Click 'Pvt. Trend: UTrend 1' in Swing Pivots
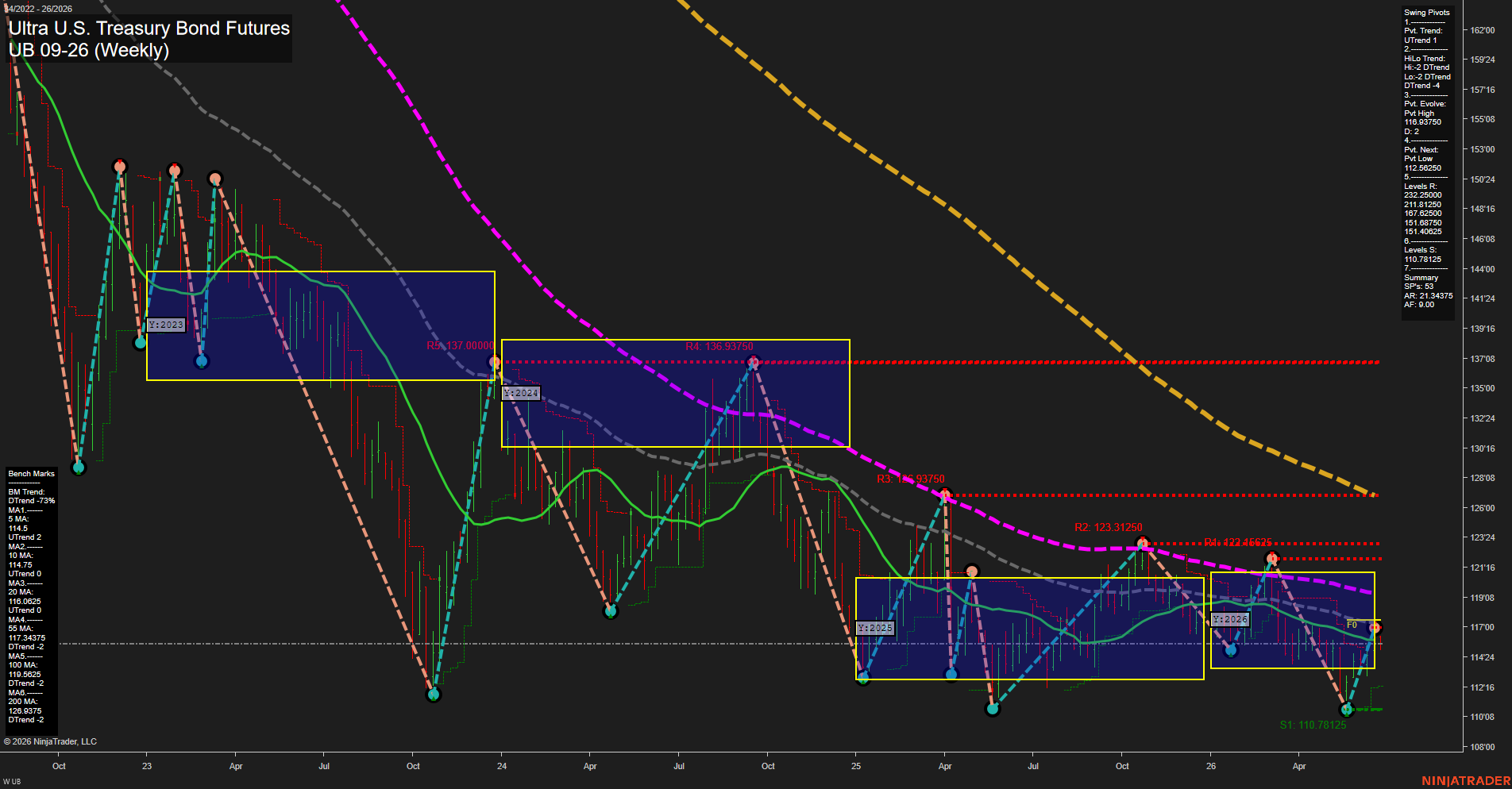Screen dimensions: 1512x789 tap(1423, 36)
